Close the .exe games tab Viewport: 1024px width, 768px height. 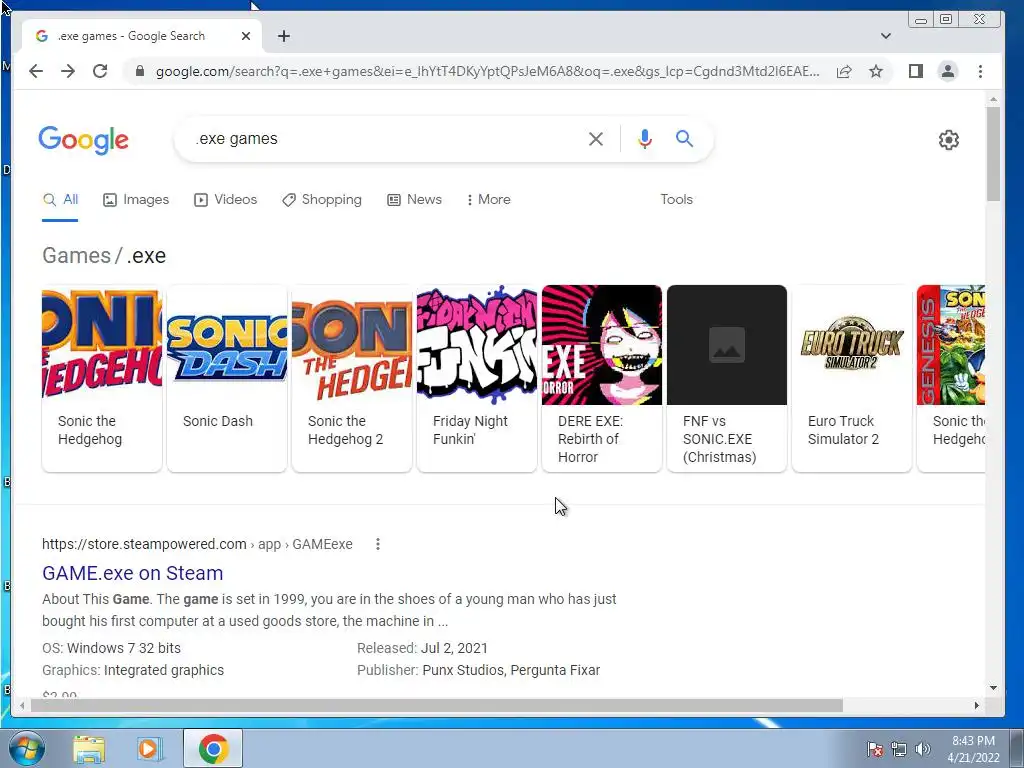pyautogui.click(x=246, y=36)
